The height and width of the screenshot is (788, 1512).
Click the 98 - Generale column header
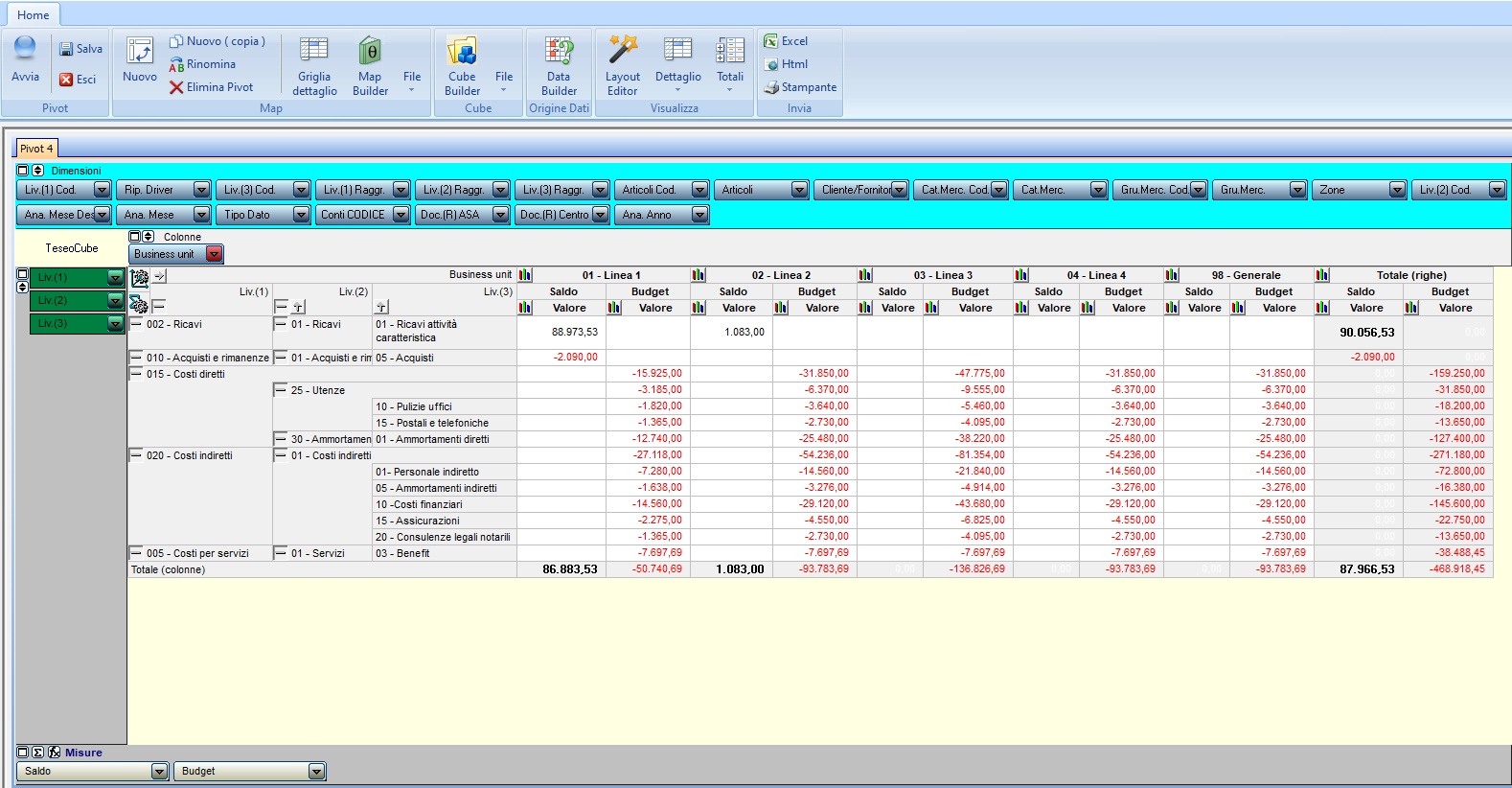point(1246,275)
